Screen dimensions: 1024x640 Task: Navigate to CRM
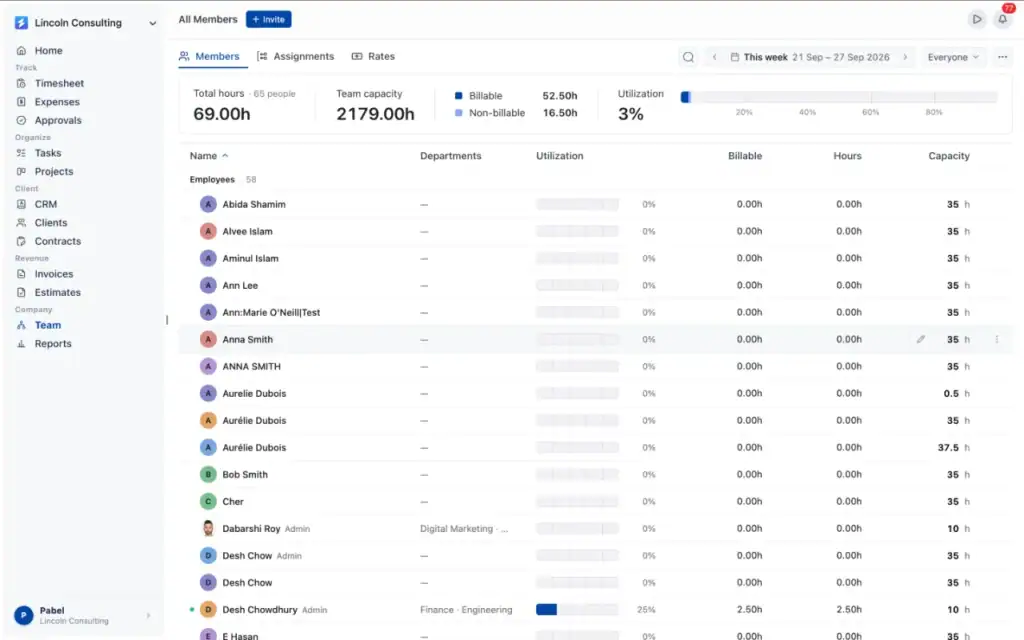click(46, 204)
